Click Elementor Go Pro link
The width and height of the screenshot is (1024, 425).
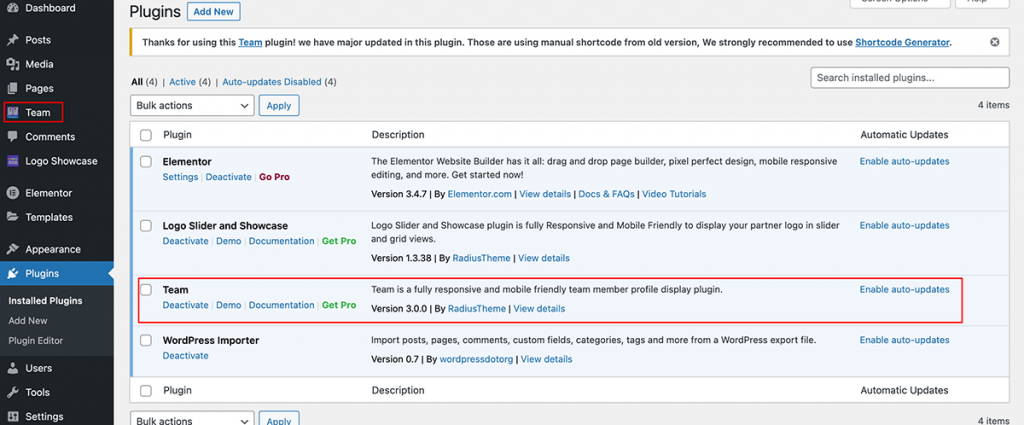(274, 177)
